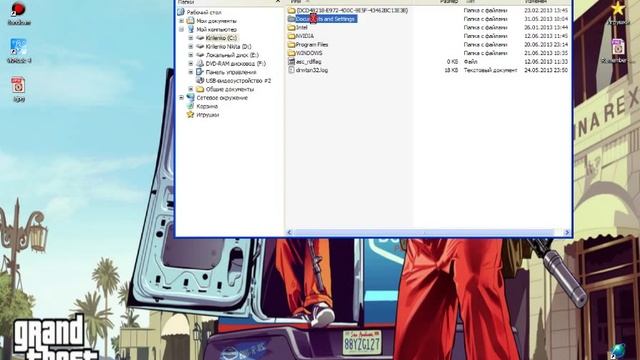Select Рабочий стол in the folder tree
Viewport: 640px width, 360px height.
point(203,12)
